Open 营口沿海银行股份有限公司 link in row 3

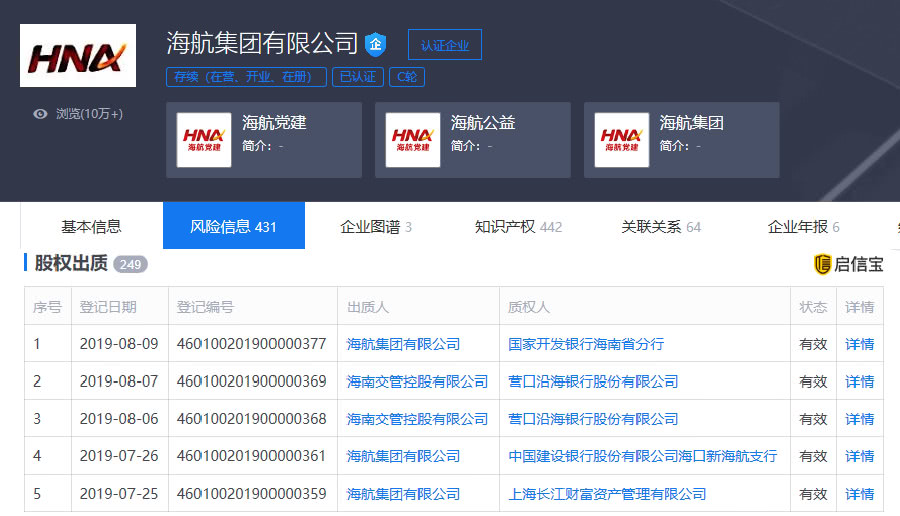click(x=593, y=419)
